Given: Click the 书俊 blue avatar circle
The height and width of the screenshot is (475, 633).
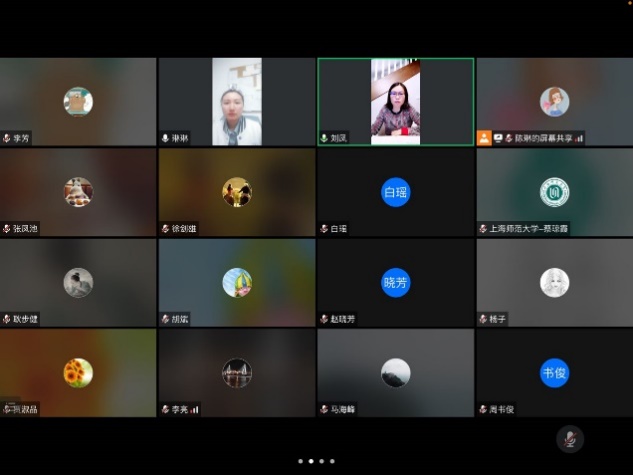Looking at the screenshot, I should (554, 373).
